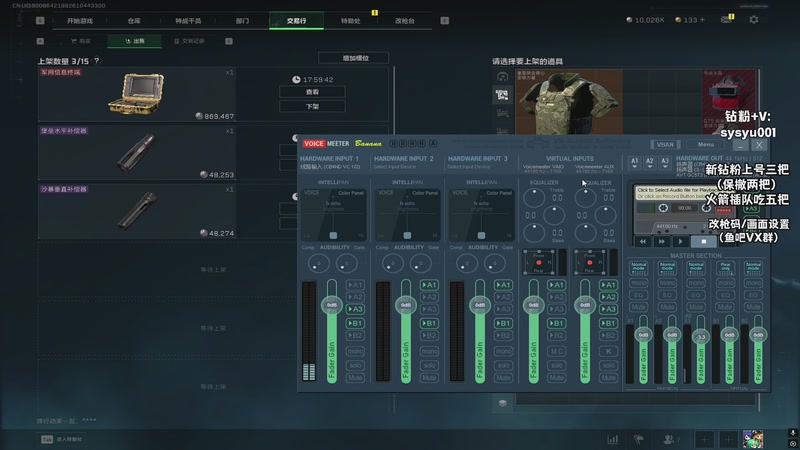800x450 pixels.
Task: Switch to the 改枪台 tab
Action: coord(405,21)
